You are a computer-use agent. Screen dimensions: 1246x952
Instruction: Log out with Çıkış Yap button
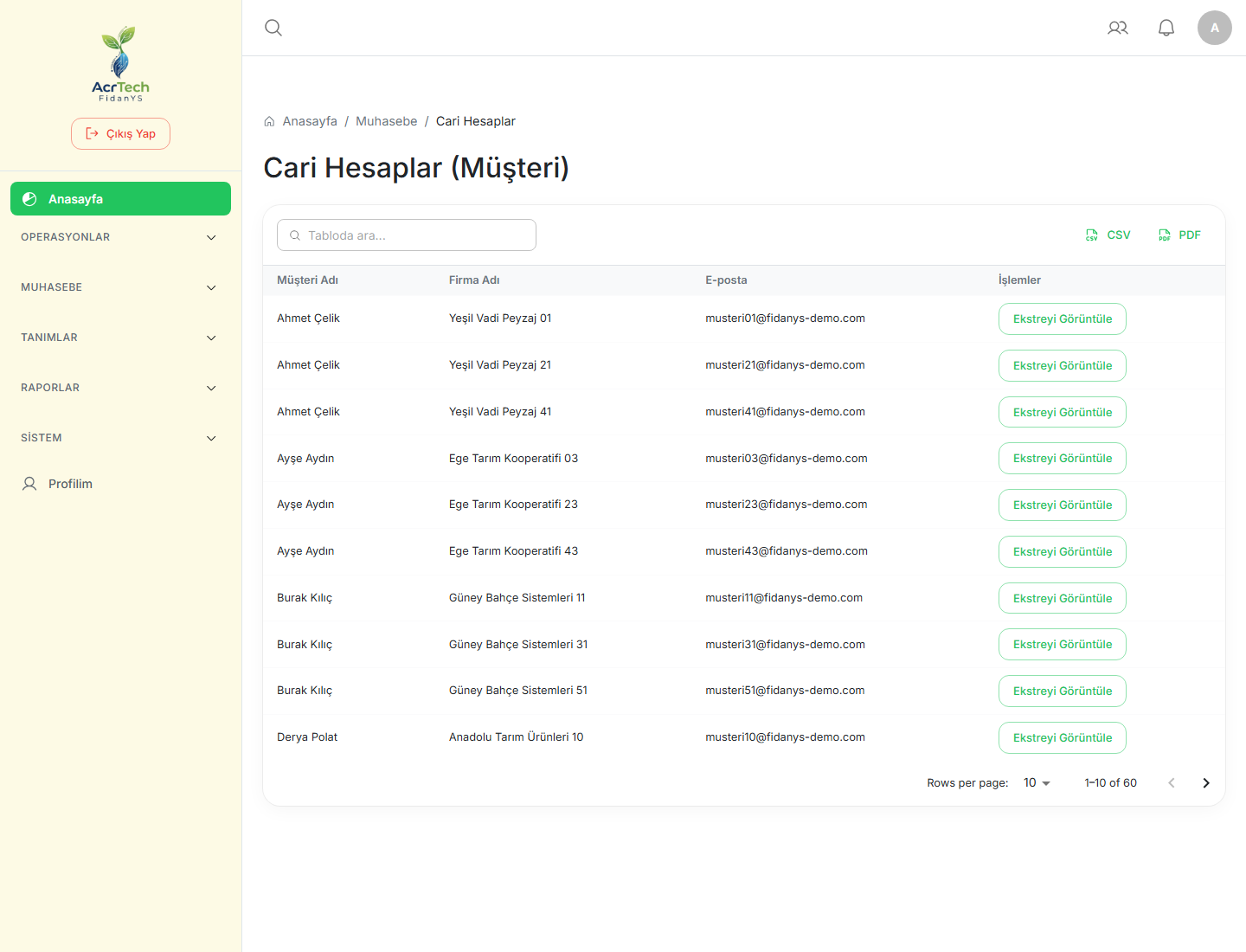120,133
